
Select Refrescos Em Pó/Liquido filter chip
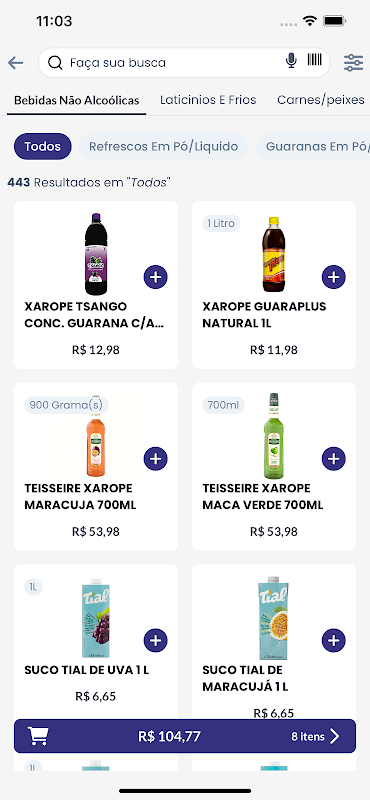163,146
